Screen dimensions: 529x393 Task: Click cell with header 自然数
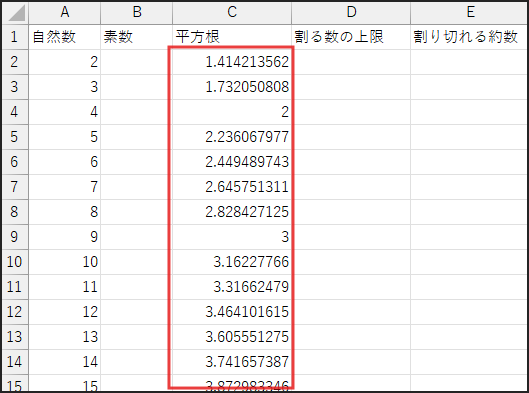click(x=65, y=37)
